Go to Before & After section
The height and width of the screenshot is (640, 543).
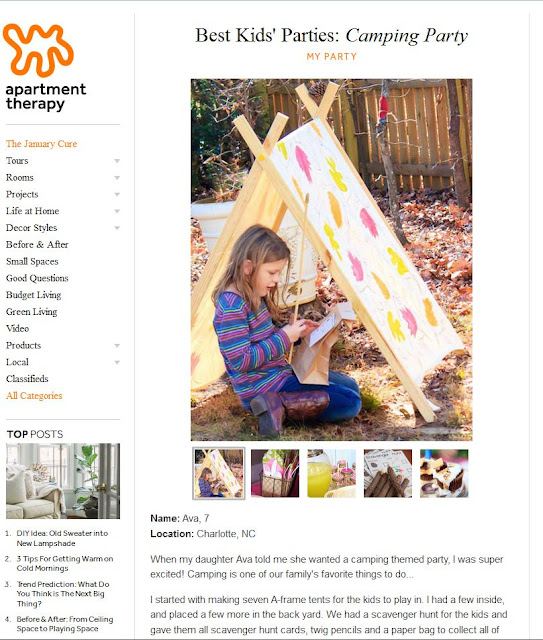coord(37,244)
